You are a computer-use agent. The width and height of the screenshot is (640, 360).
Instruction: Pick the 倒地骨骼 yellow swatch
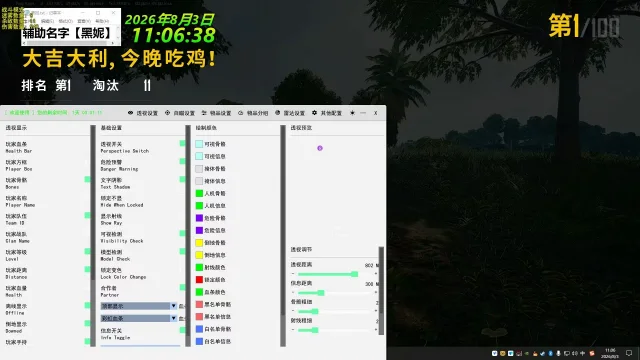[199, 242]
